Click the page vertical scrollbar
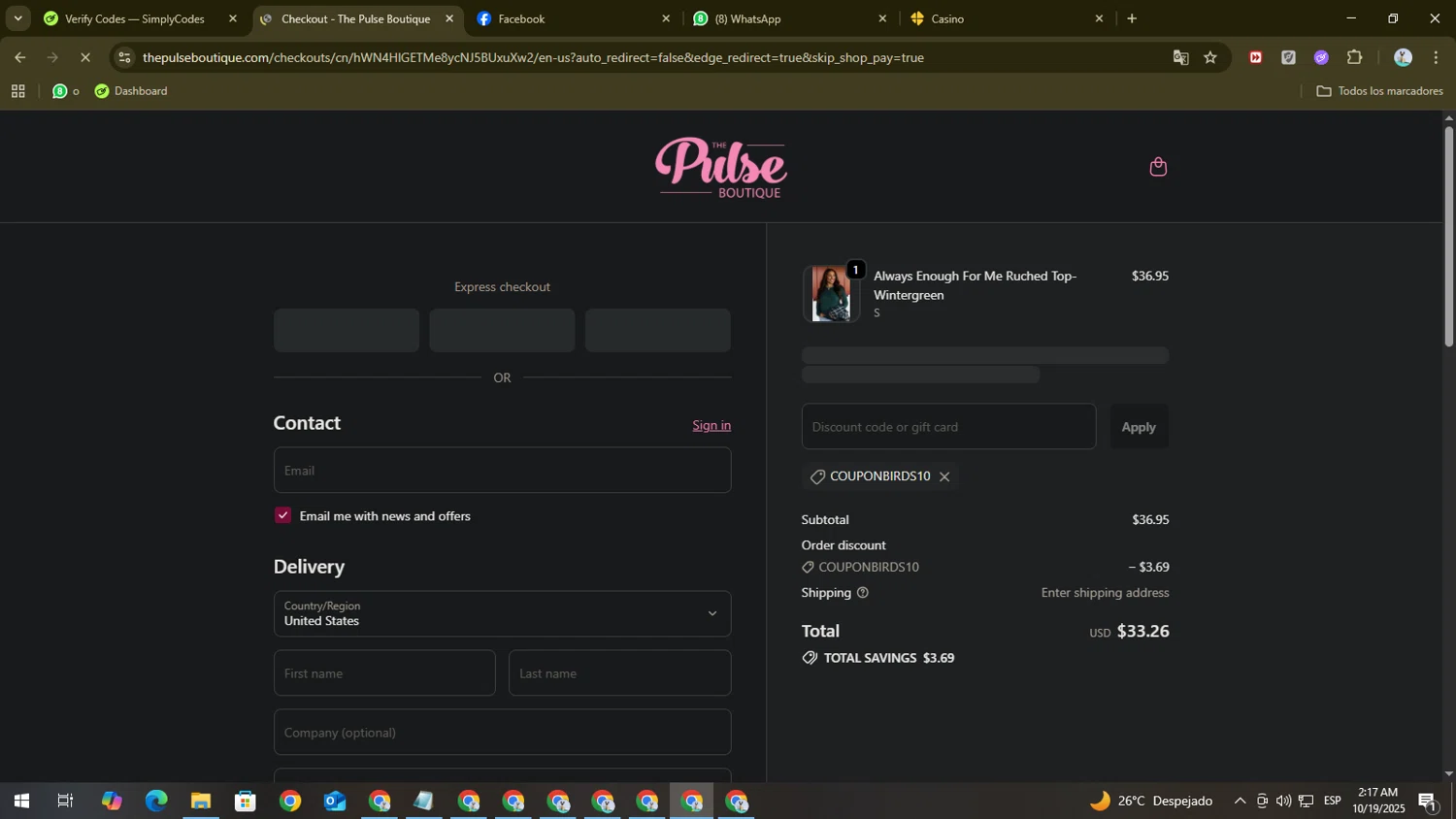Screen dimensions: 1456x819 pos(1448,236)
